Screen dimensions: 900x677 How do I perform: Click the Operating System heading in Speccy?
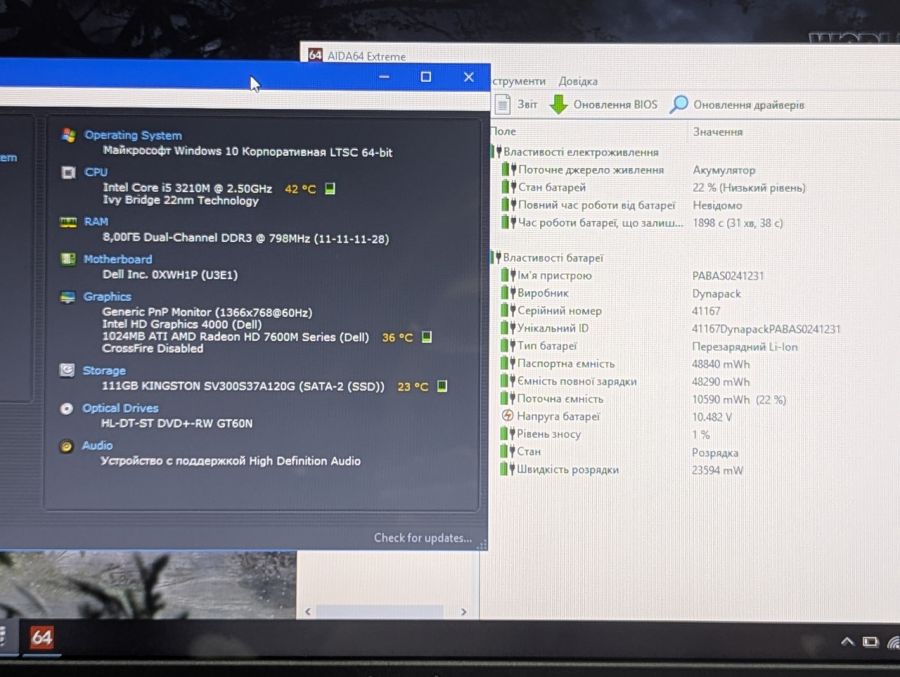[133, 136]
